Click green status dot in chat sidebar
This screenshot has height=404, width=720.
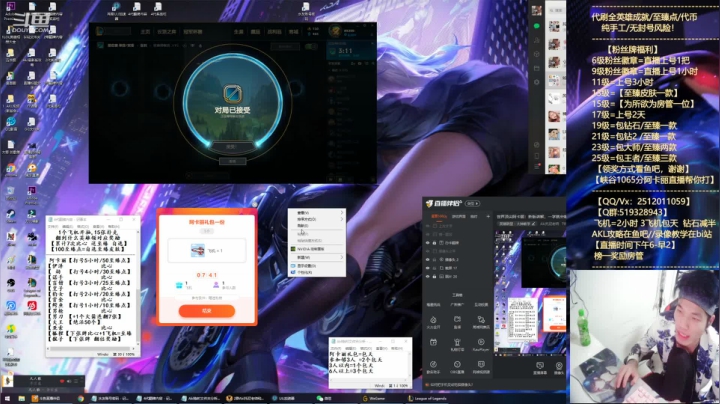coord(536,26)
